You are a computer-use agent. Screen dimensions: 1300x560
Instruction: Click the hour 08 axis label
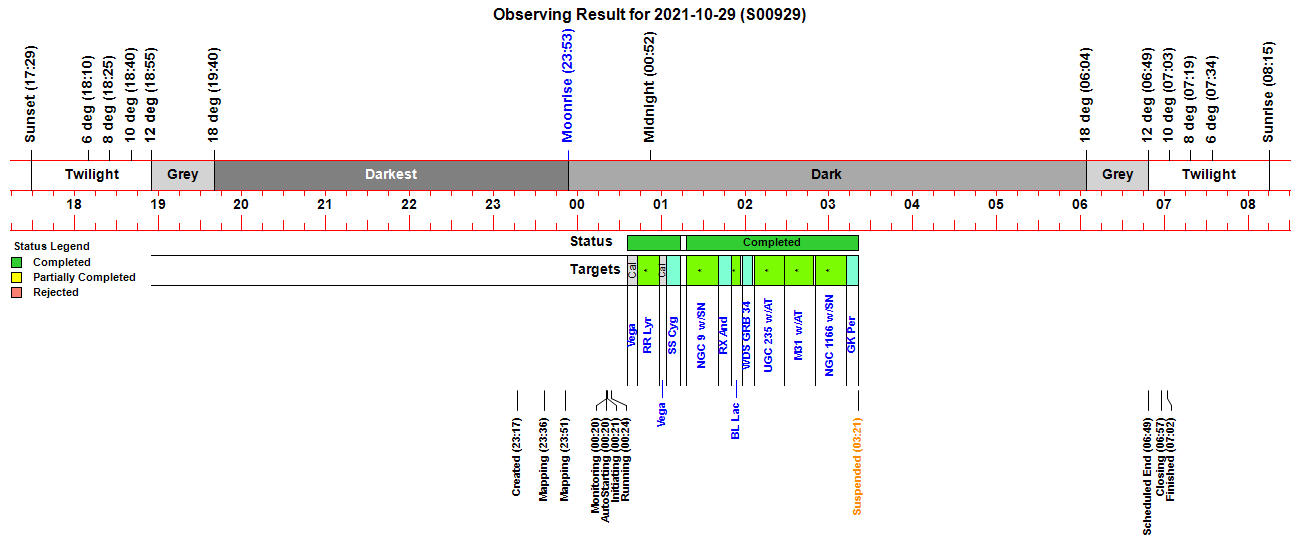click(1248, 205)
